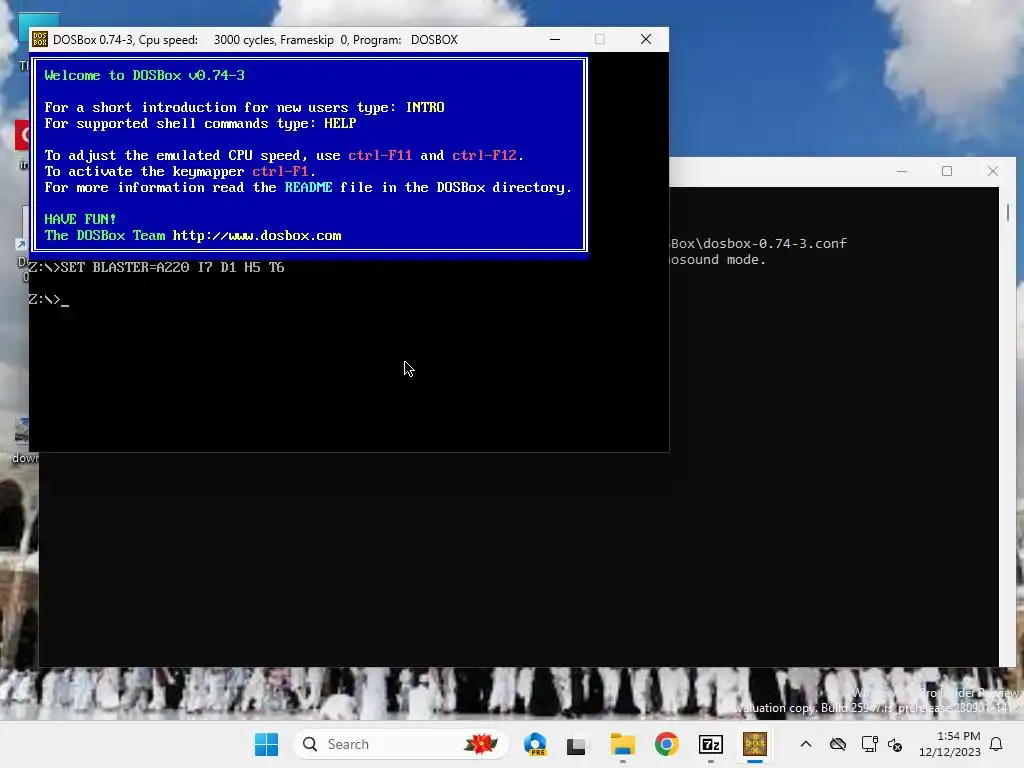Open the display/network tray icon
1024x768 pixels.
coord(869,744)
